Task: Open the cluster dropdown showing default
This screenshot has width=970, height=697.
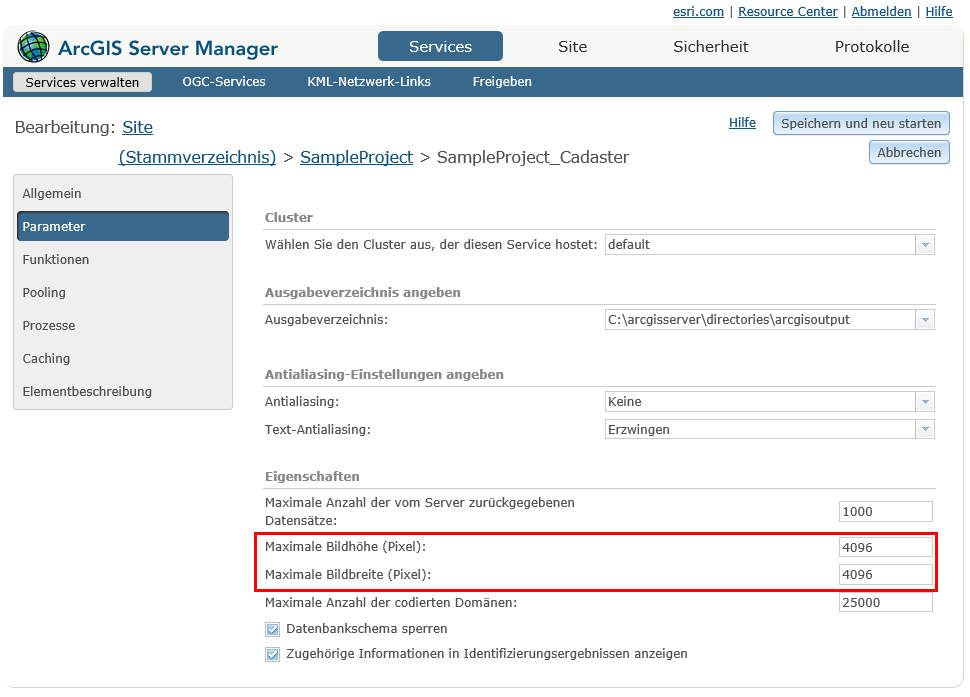Action: 925,243
